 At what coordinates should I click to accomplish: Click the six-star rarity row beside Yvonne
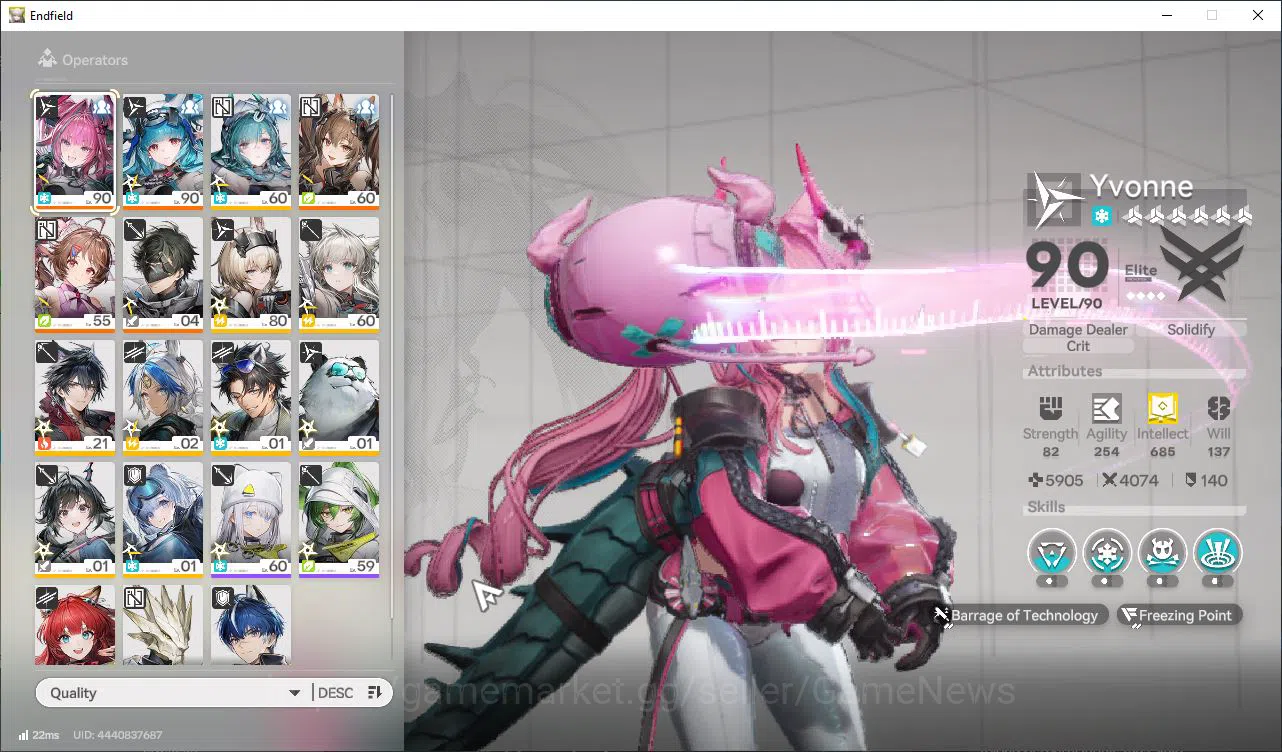1186,216
